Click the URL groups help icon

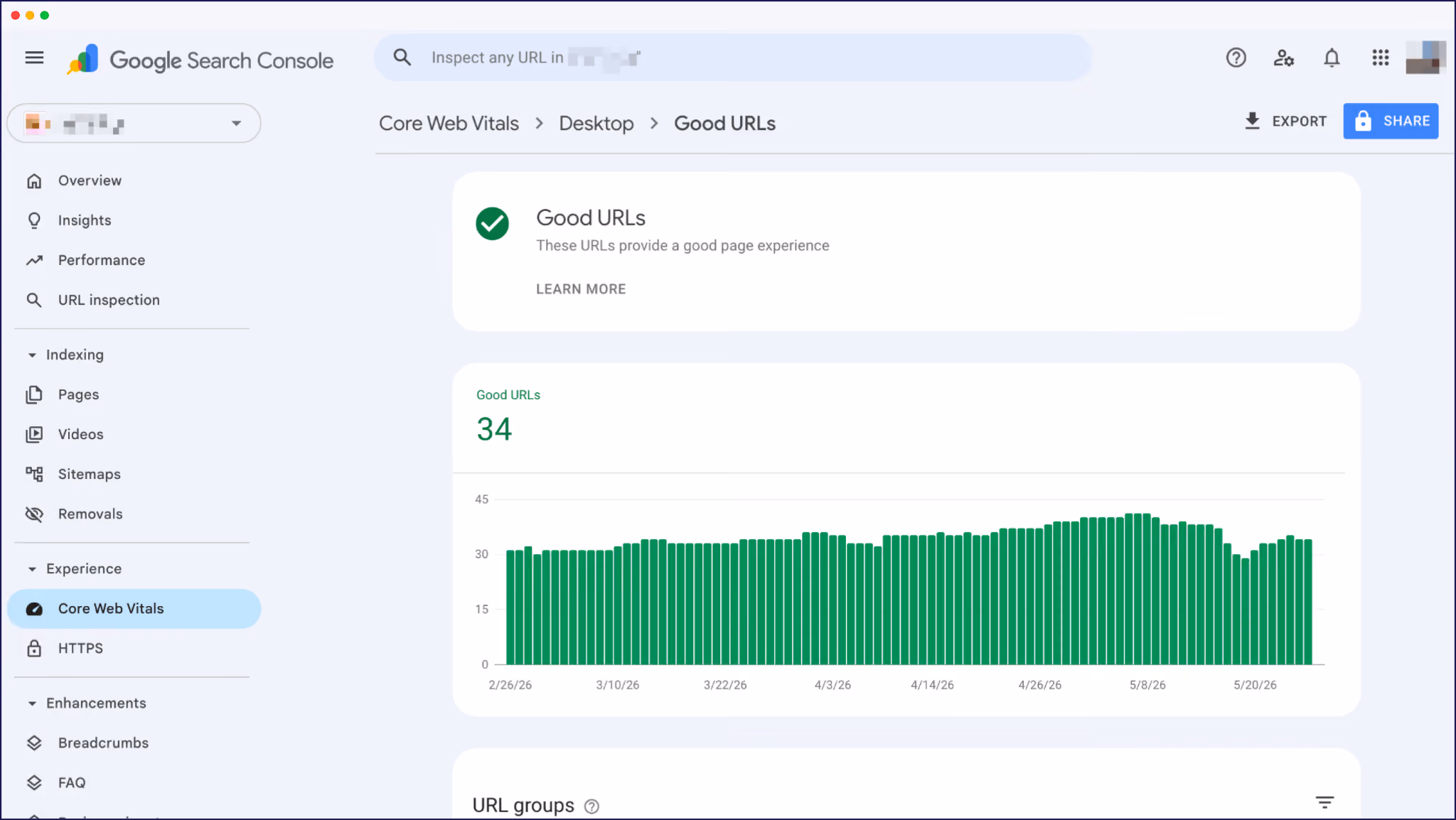pyautogui.click(x=591, y=806)
